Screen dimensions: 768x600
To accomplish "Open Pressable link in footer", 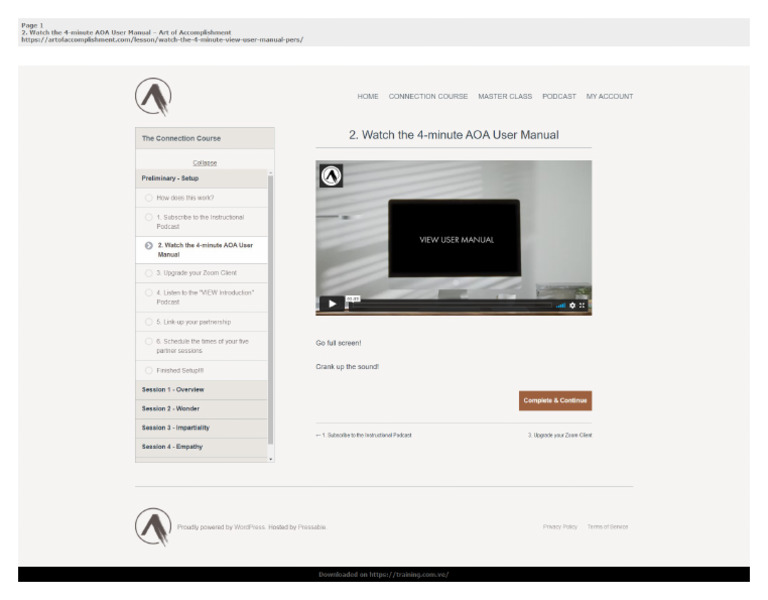I will pos(312,527).
